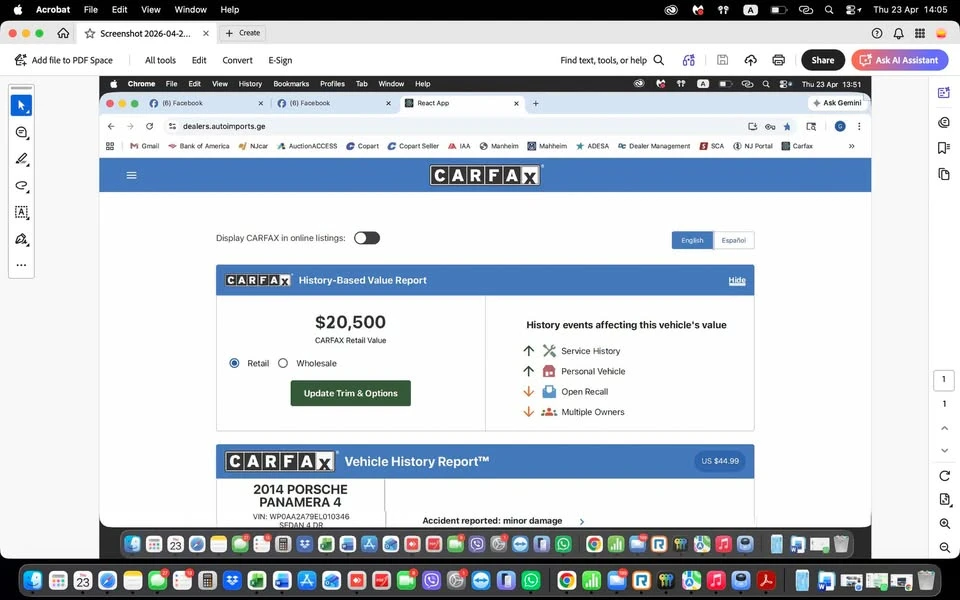960x600 pixels.
Task: Rotate the page view clockwise
Action: click(944, 476)
